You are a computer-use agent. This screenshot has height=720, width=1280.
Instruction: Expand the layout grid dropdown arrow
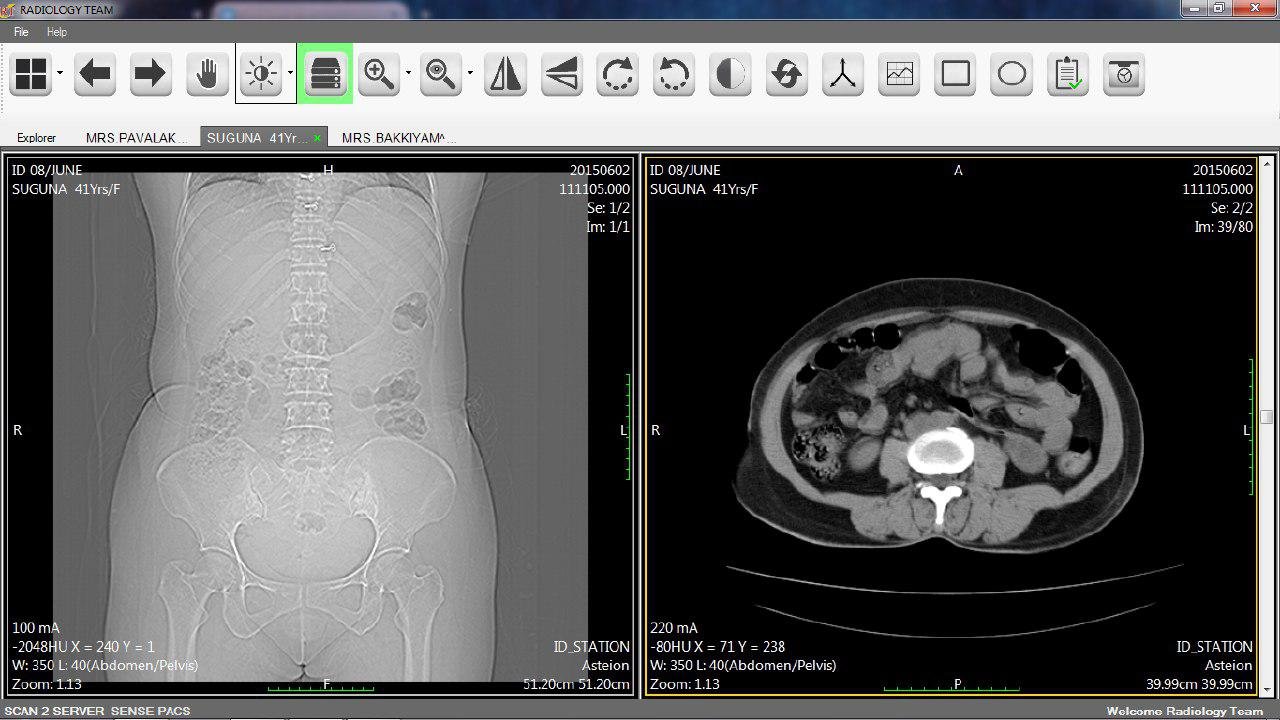tap(60, 73)
